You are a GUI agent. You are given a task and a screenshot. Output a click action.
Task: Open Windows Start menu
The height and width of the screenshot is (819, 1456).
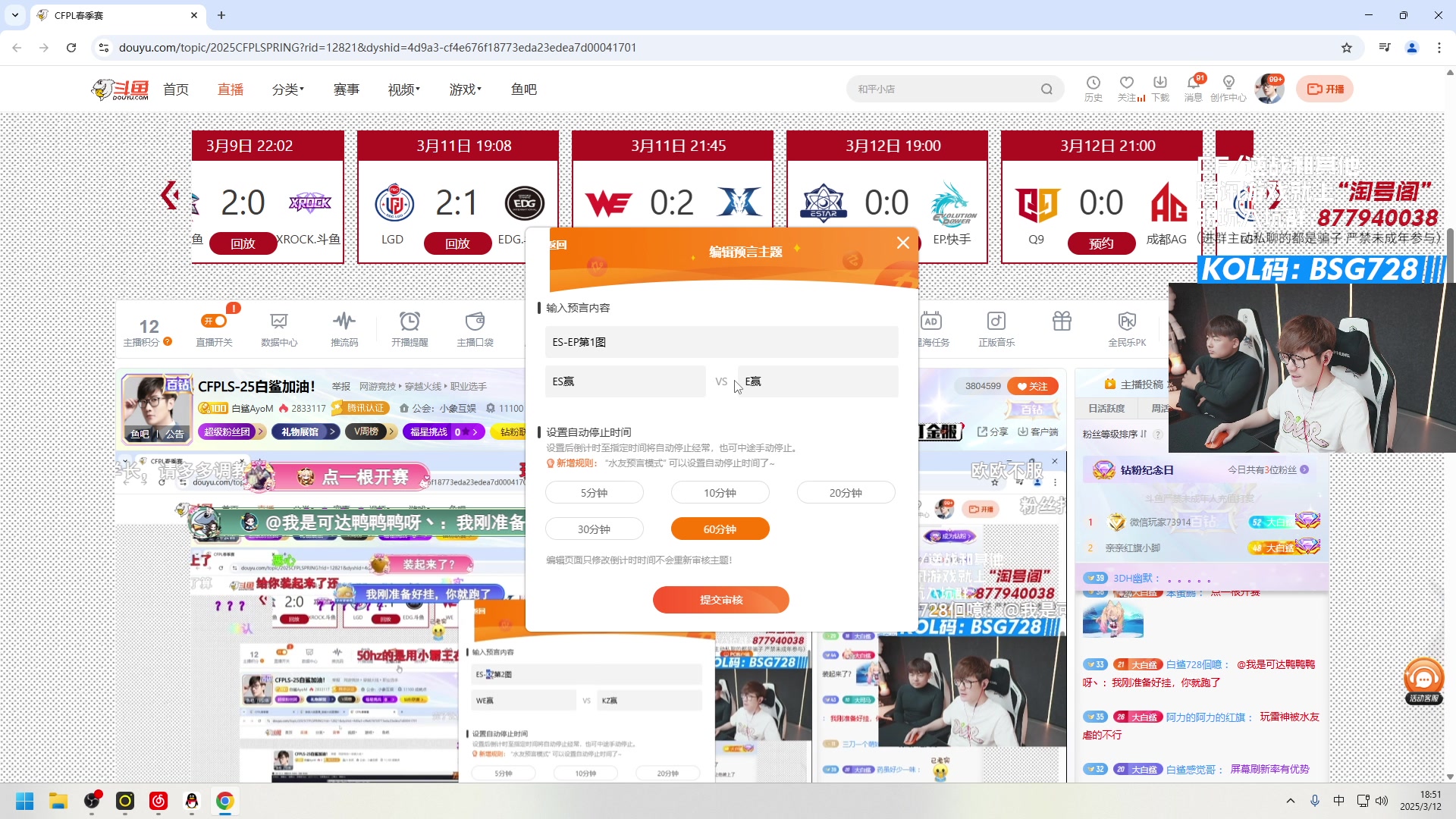(x=25, y=801)
